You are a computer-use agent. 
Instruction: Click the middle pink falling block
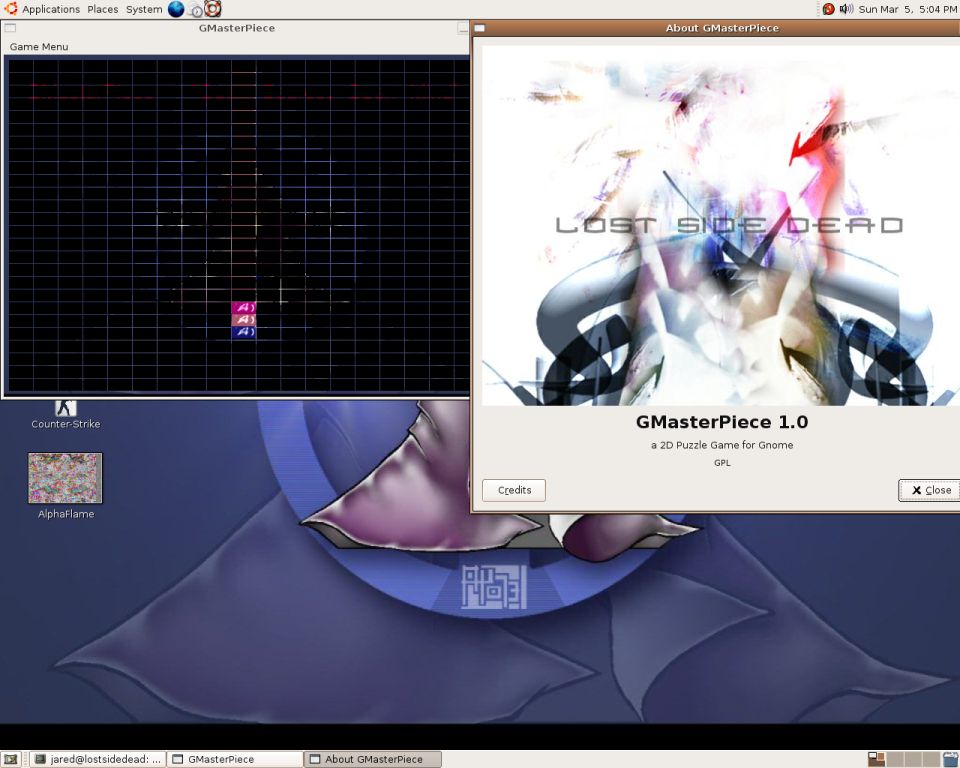pyautogui.click(x=244, y=320)
